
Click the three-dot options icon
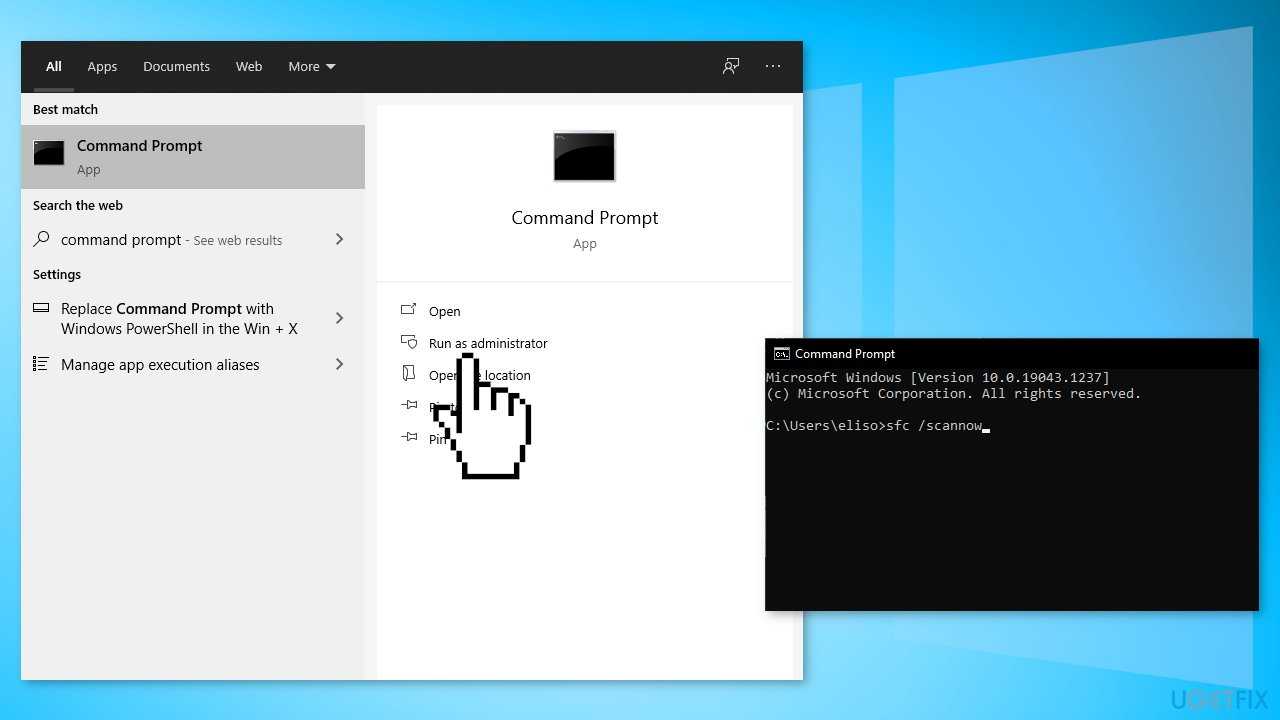(x=773, y=66)
